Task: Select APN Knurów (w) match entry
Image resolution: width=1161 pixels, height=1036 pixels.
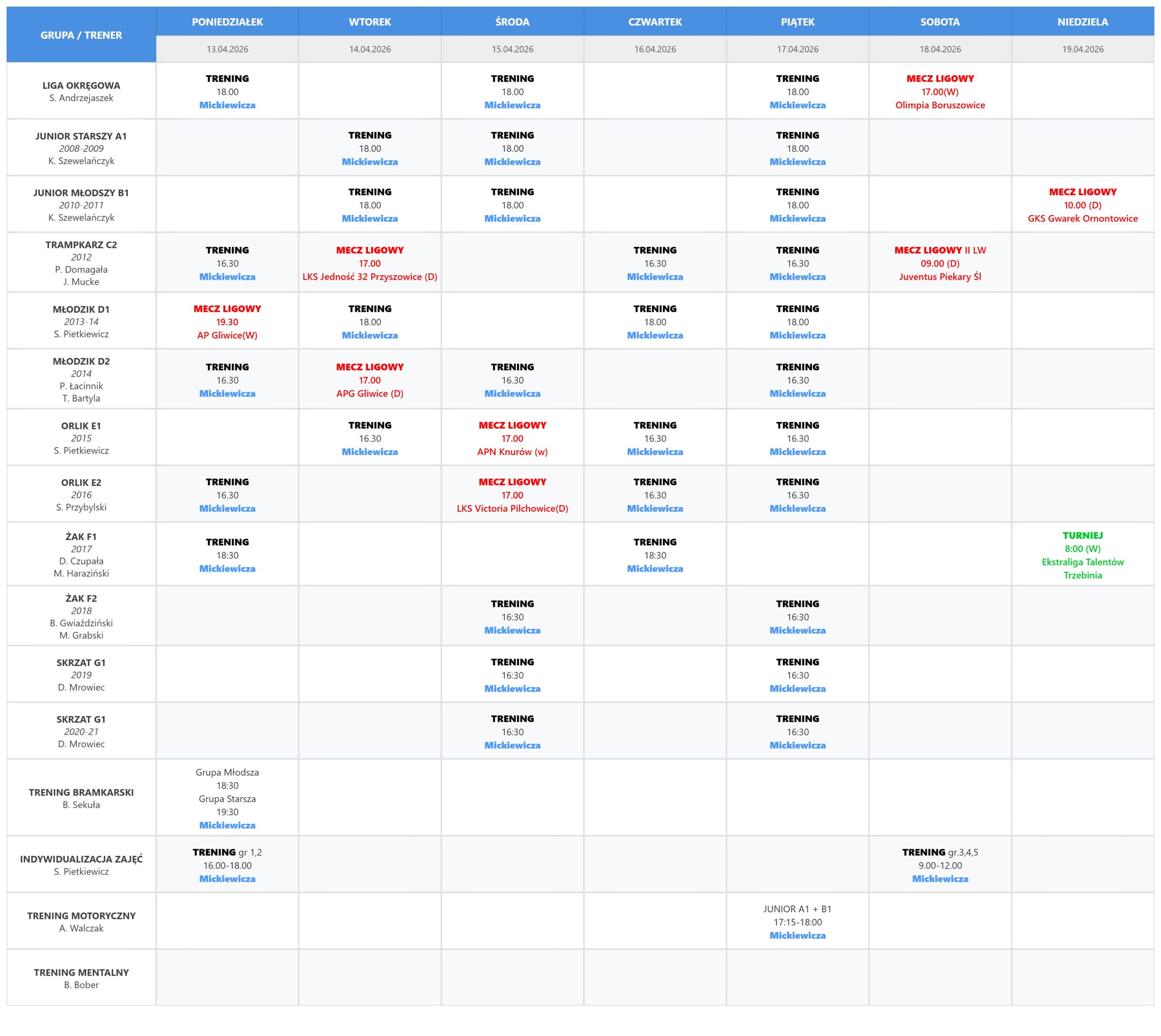Action: (x=512, y=451)
